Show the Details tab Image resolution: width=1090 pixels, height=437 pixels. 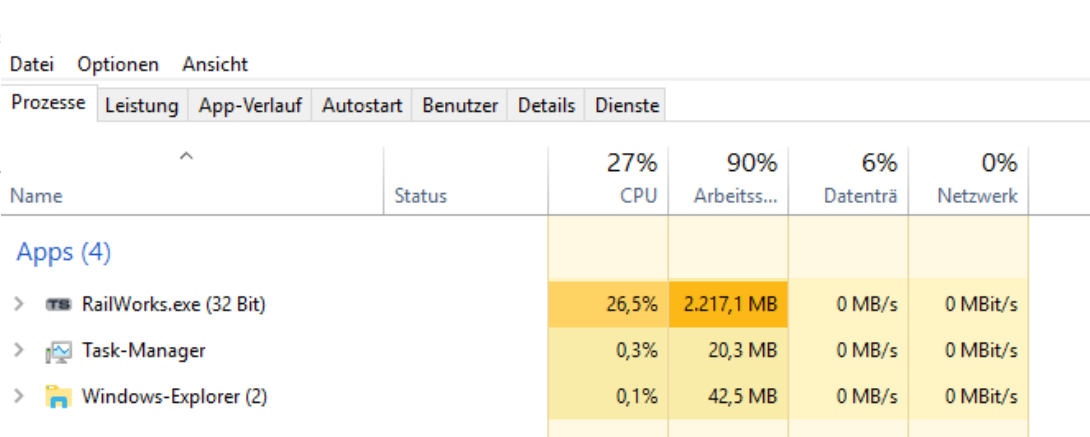coord(546,105)
